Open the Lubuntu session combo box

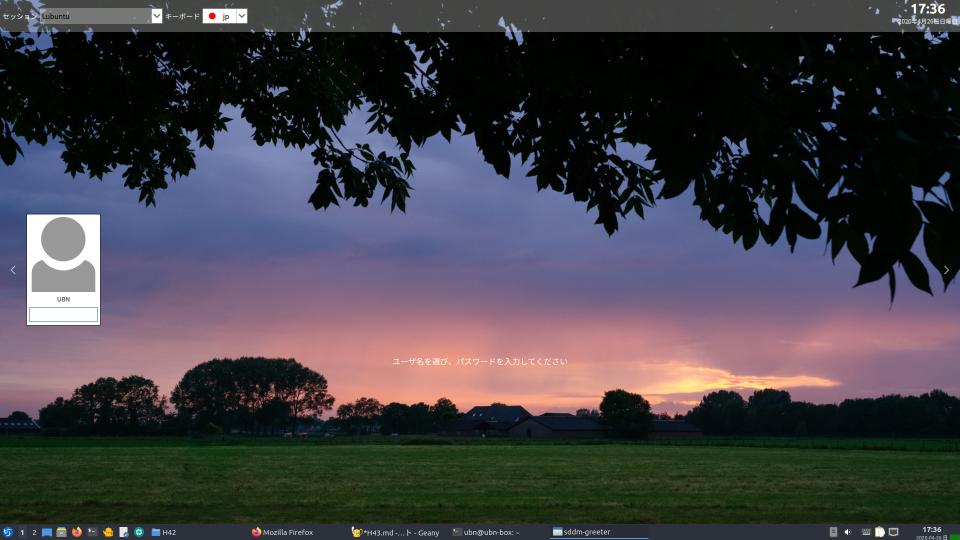point(101,16)
